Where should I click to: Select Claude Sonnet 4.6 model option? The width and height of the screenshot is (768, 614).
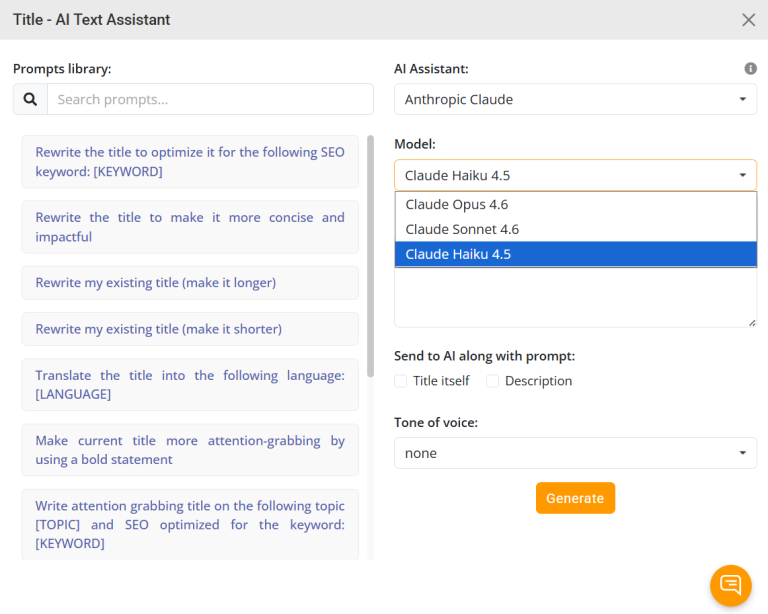[462, 229]
